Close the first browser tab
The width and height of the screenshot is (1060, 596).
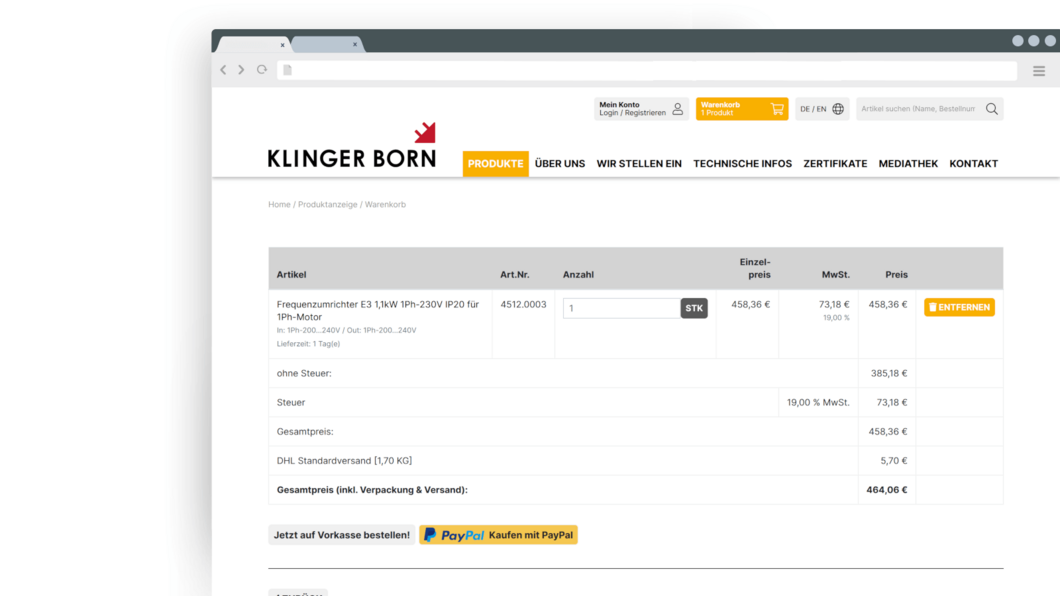pyautogui.click(x=282, y=45)
